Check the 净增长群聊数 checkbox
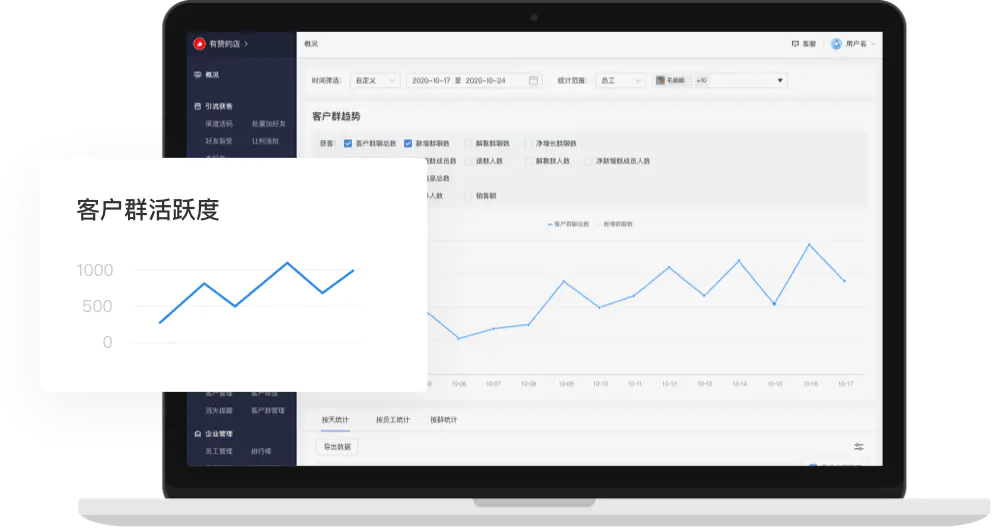The width and height of the screenshot is (992, 528). (x=528, y=144)
